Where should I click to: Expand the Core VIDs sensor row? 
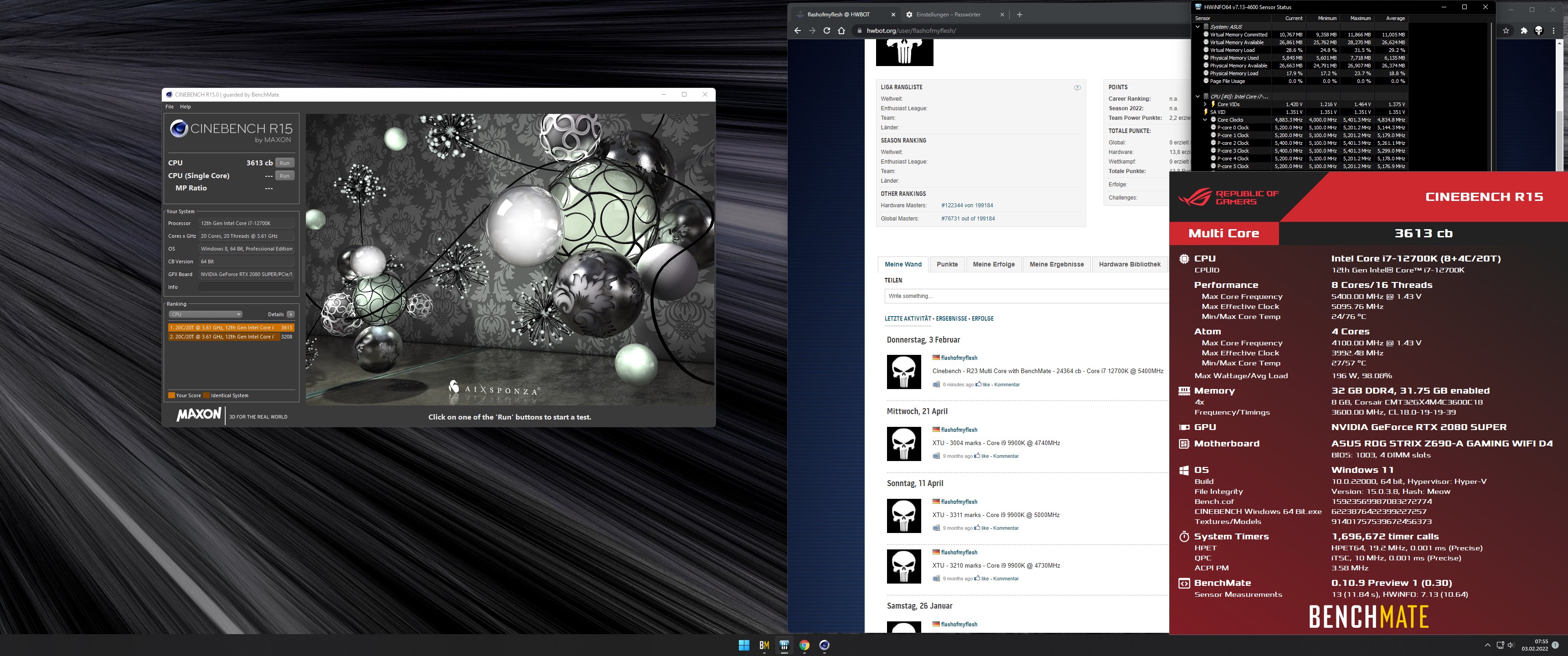coord(1205,104)
